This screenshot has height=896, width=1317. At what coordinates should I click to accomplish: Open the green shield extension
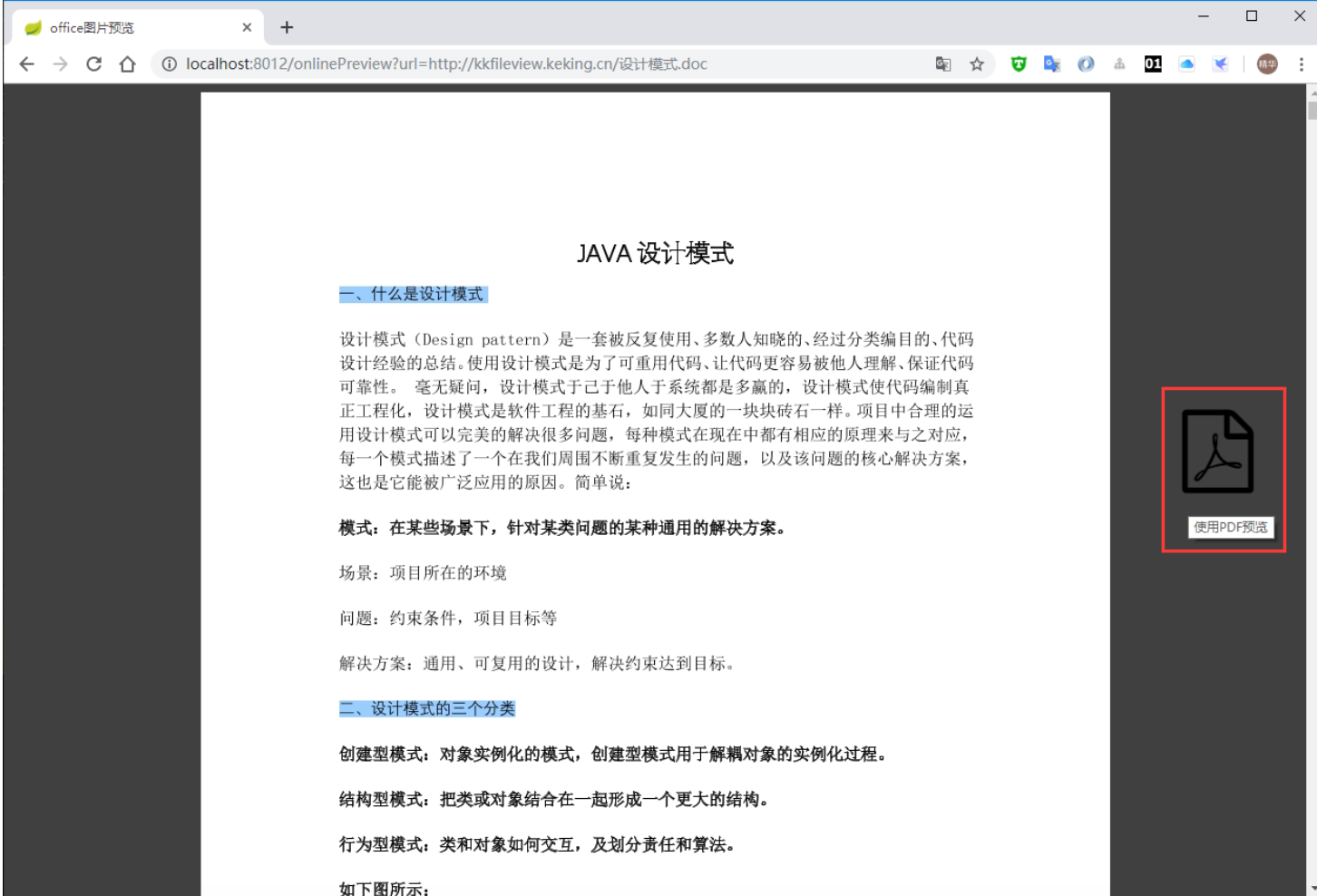click(x=1019, y=64)
